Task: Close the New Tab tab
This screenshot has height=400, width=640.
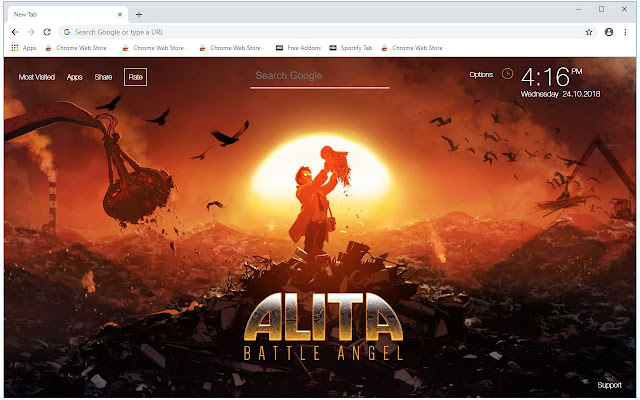Action: tap(120, 14)
